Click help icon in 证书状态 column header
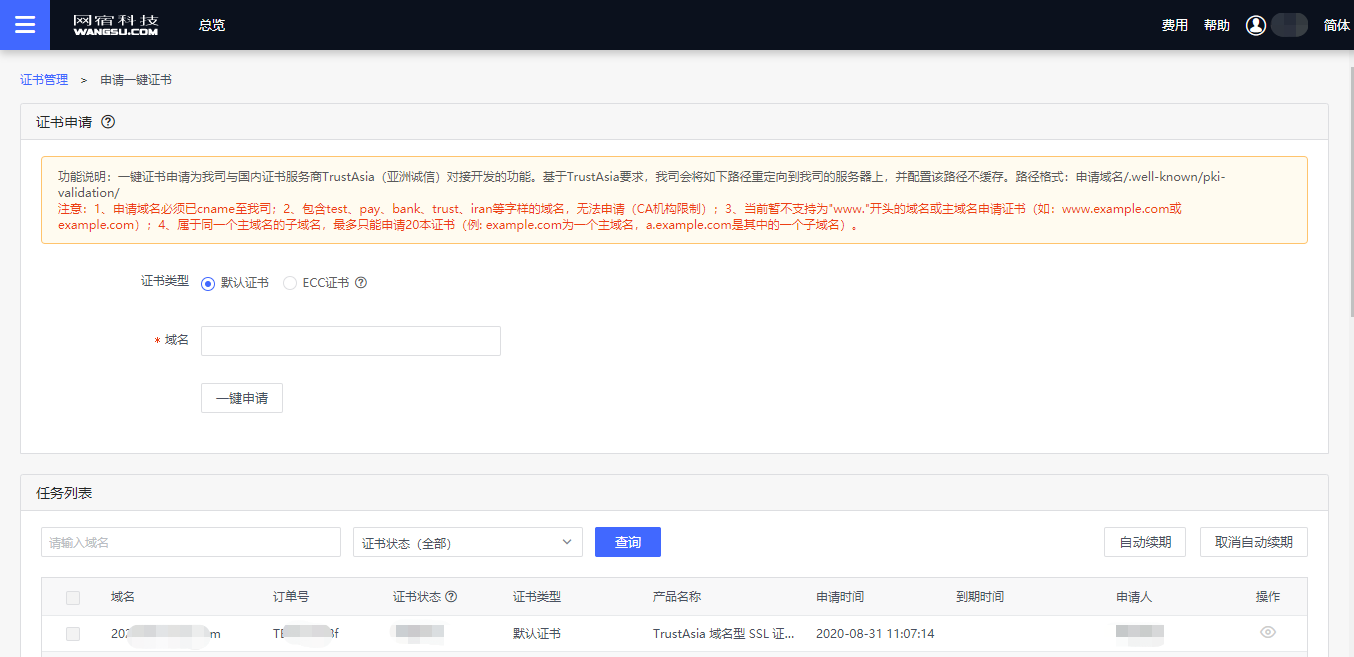Viewport: 1354px width, 657px height. [451, 597]
